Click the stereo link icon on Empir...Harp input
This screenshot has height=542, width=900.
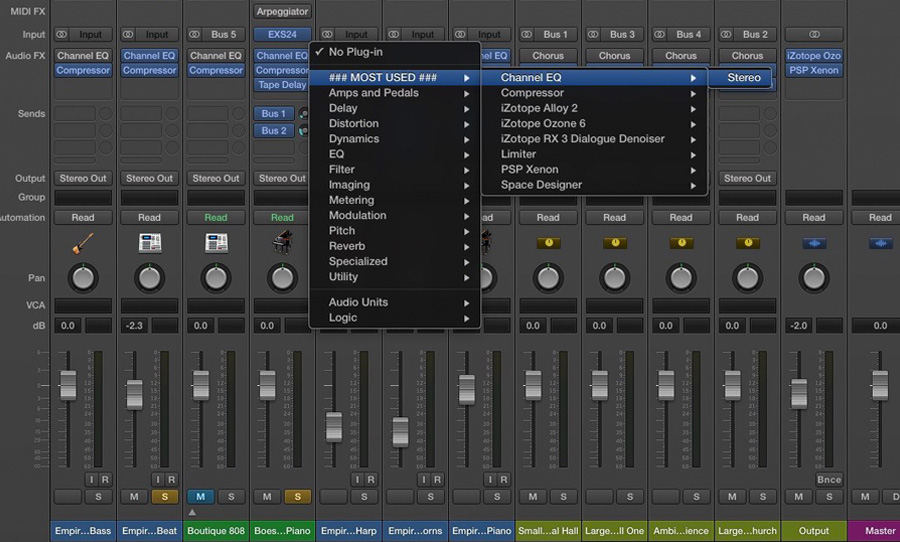[x=328, y=34]
